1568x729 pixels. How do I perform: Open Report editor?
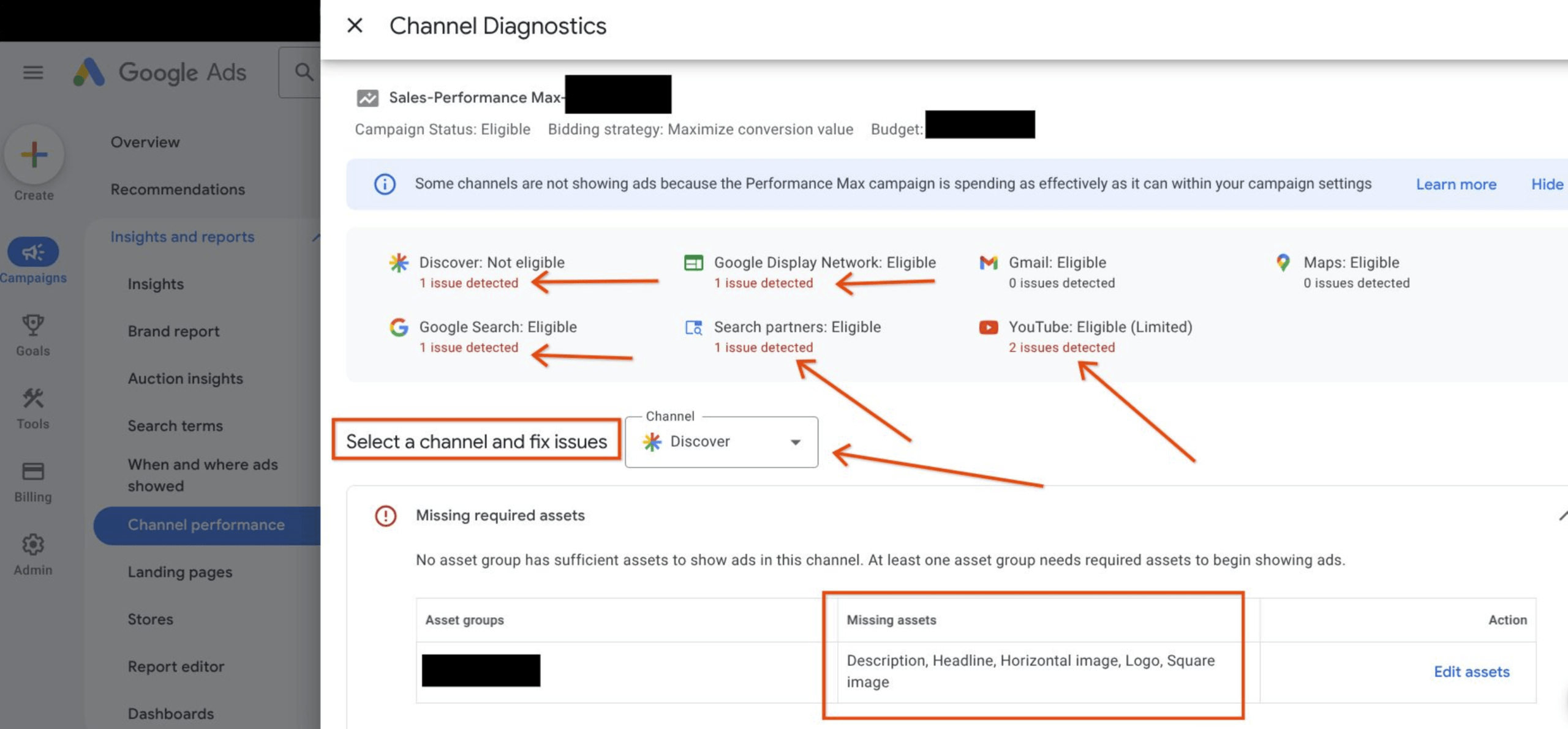coord(176,667)
